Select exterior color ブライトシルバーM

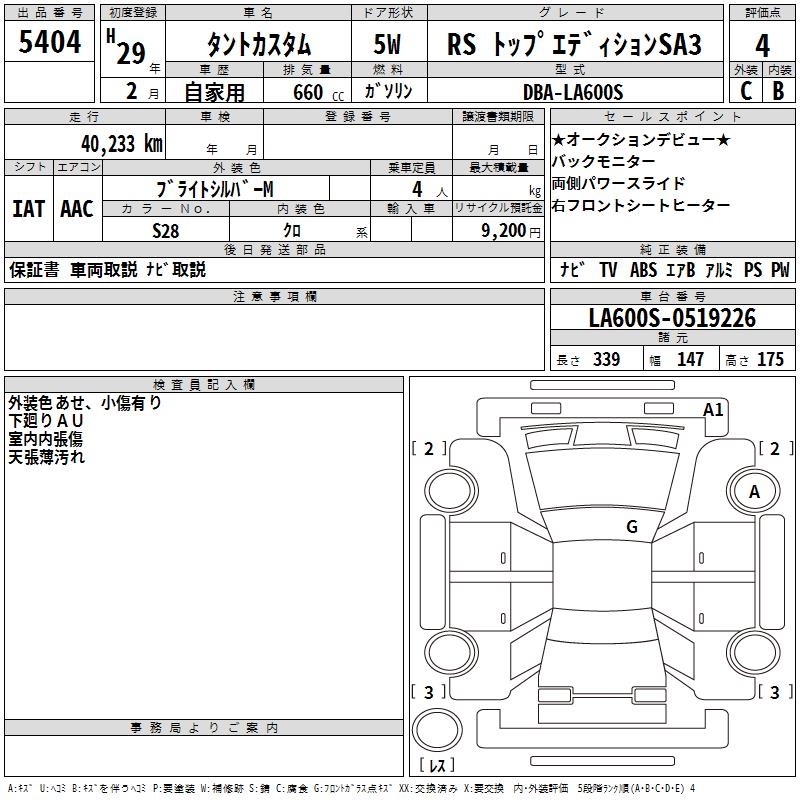tap(215, 189)
